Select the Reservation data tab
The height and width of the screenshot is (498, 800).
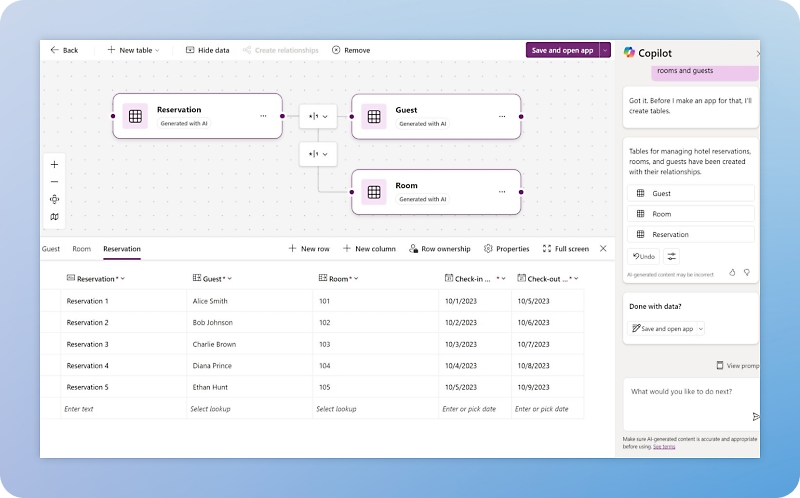pyautogui.click(x=122, y=249)
